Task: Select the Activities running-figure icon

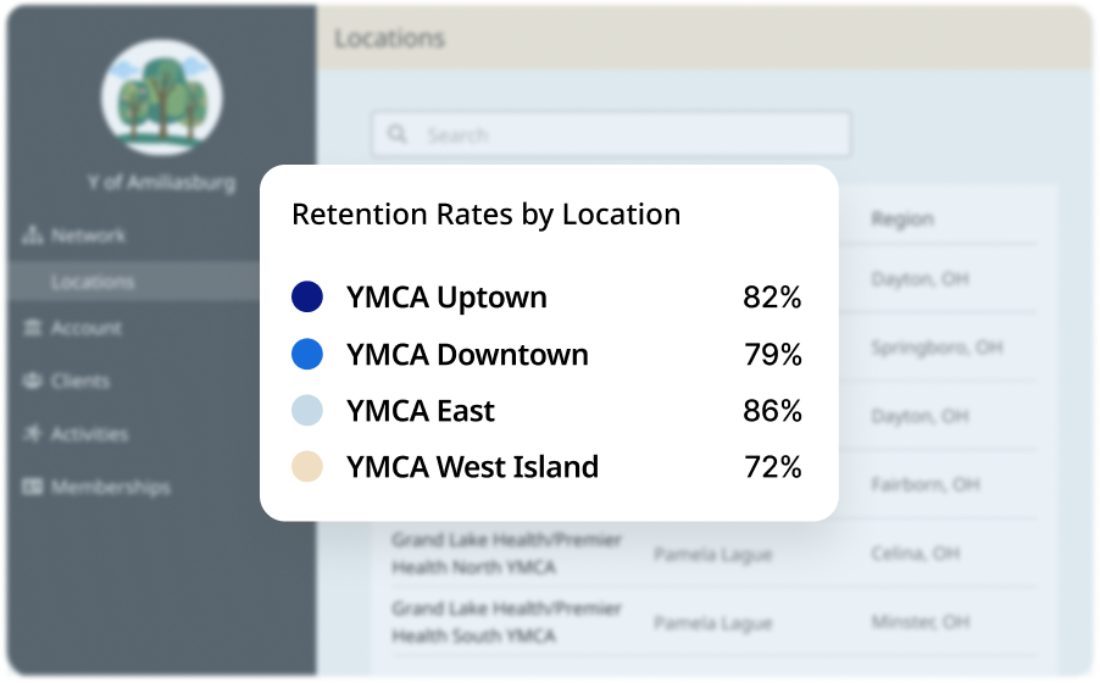Action: click(31, 434)
